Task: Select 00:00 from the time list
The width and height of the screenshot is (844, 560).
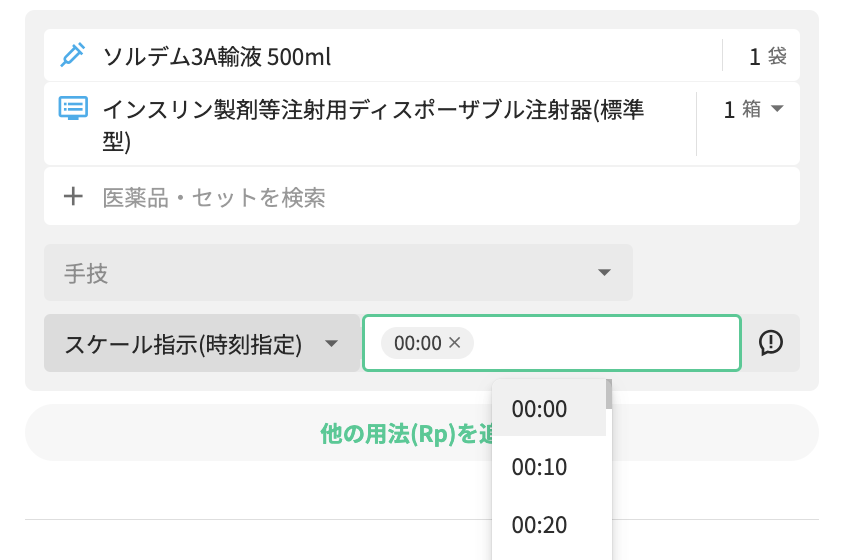Action: pos(539,408)
